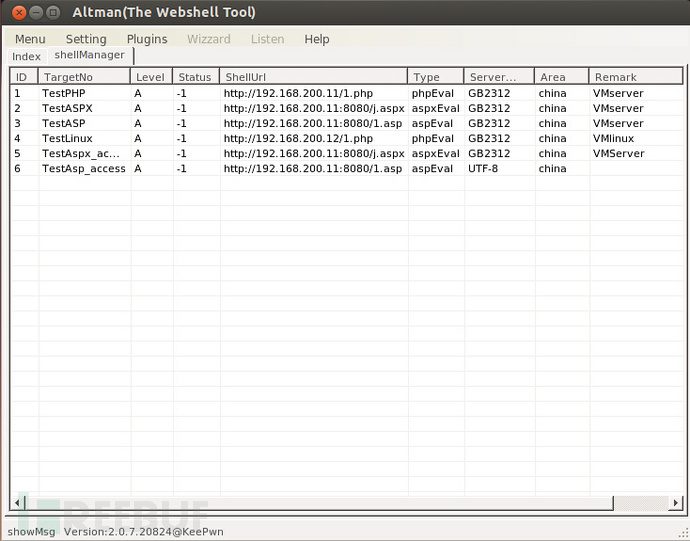The width and height of the screenshot is (690, 541).
Task: Click the Type column header
Action: 436,77
